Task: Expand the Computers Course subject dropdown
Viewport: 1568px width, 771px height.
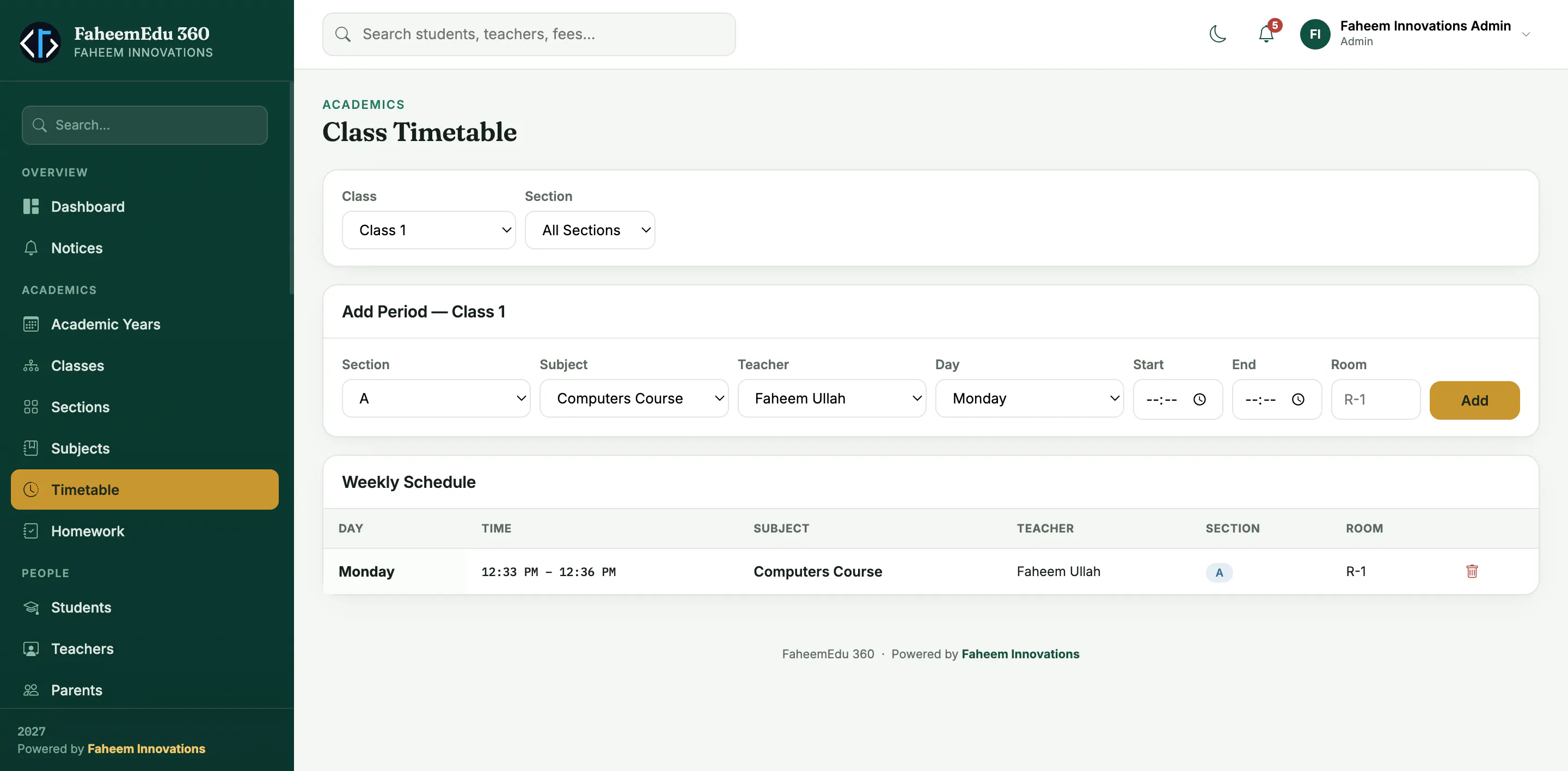Action: 634,399
